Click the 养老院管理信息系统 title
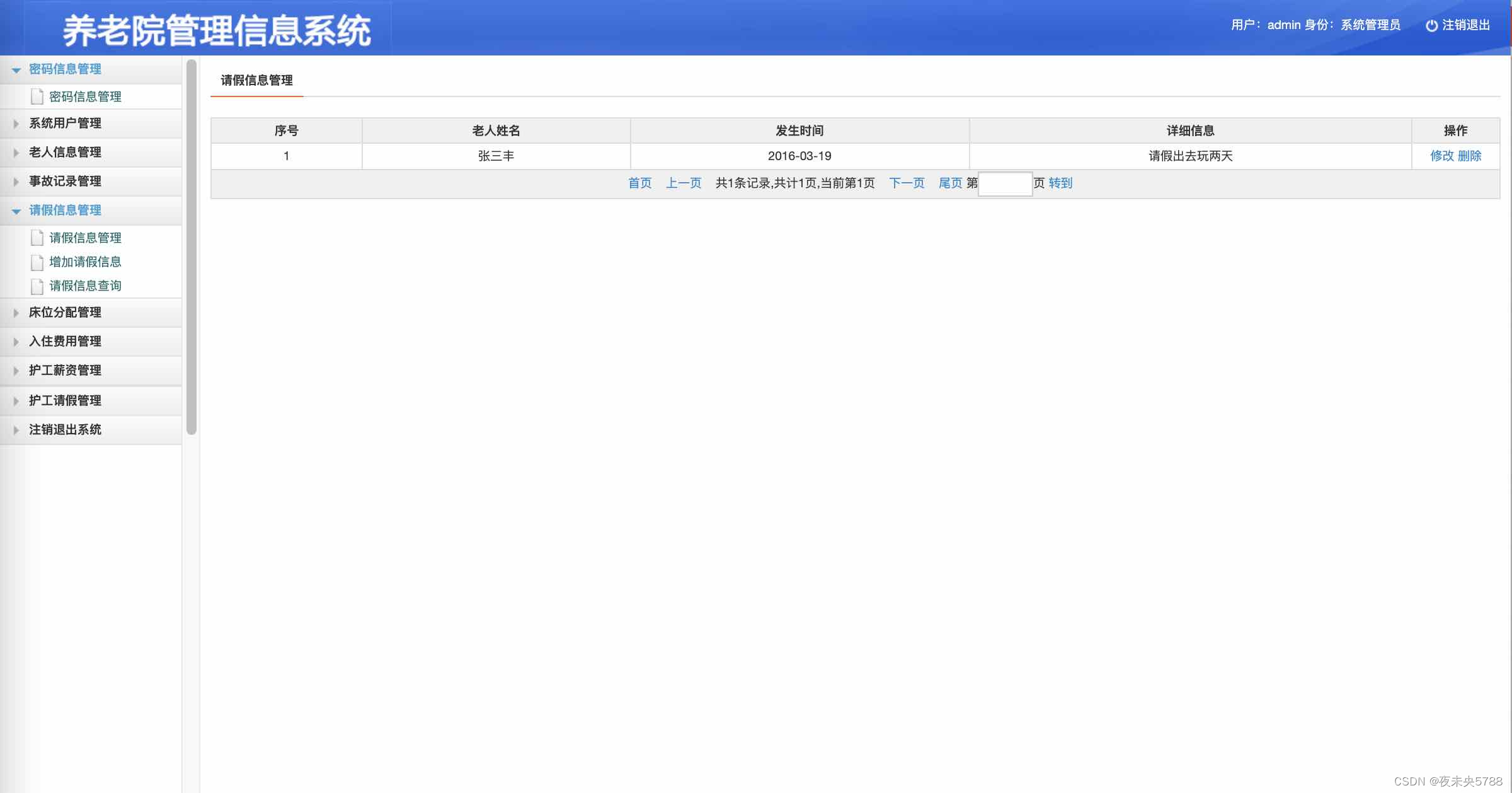The image size is (1512, 793). point(217,30)
